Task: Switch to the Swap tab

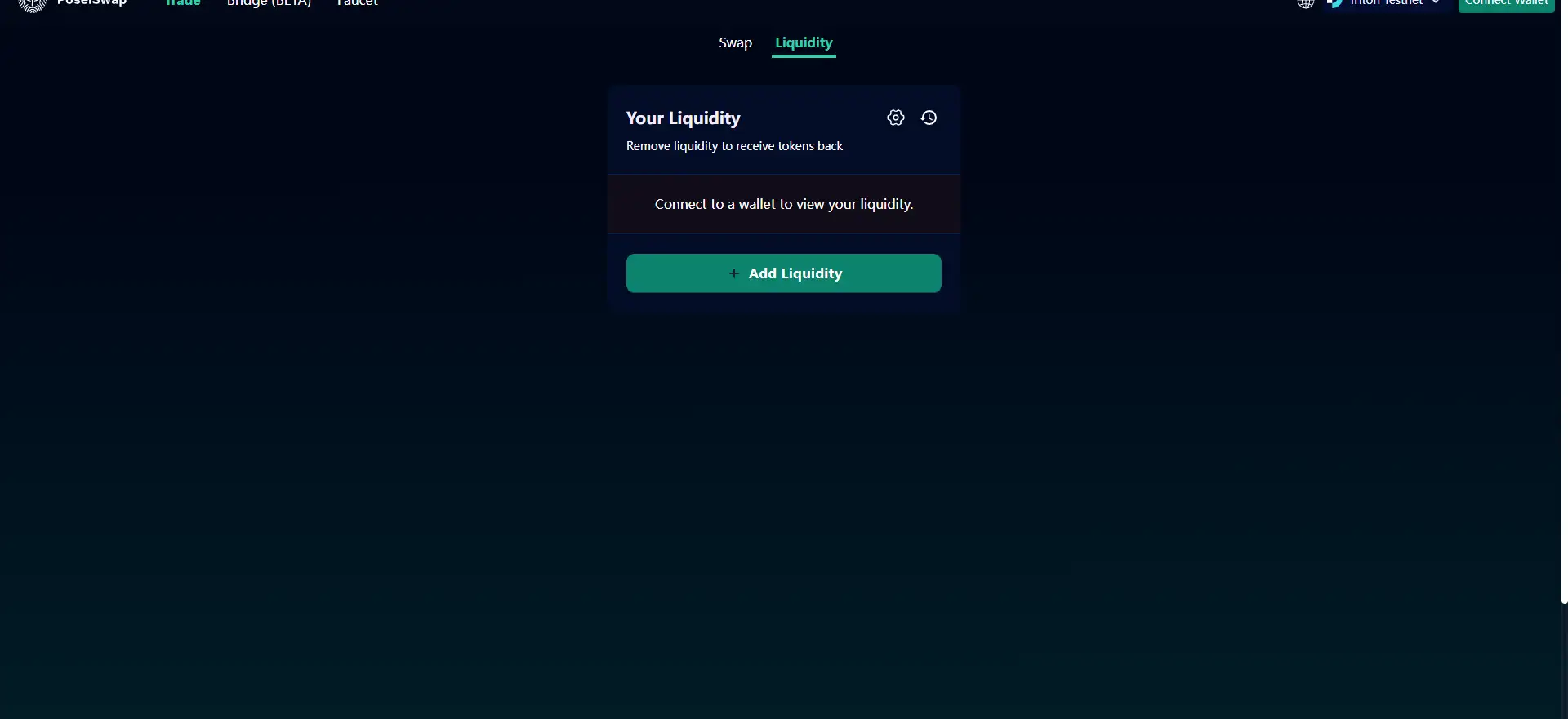Action: [735, 42]
